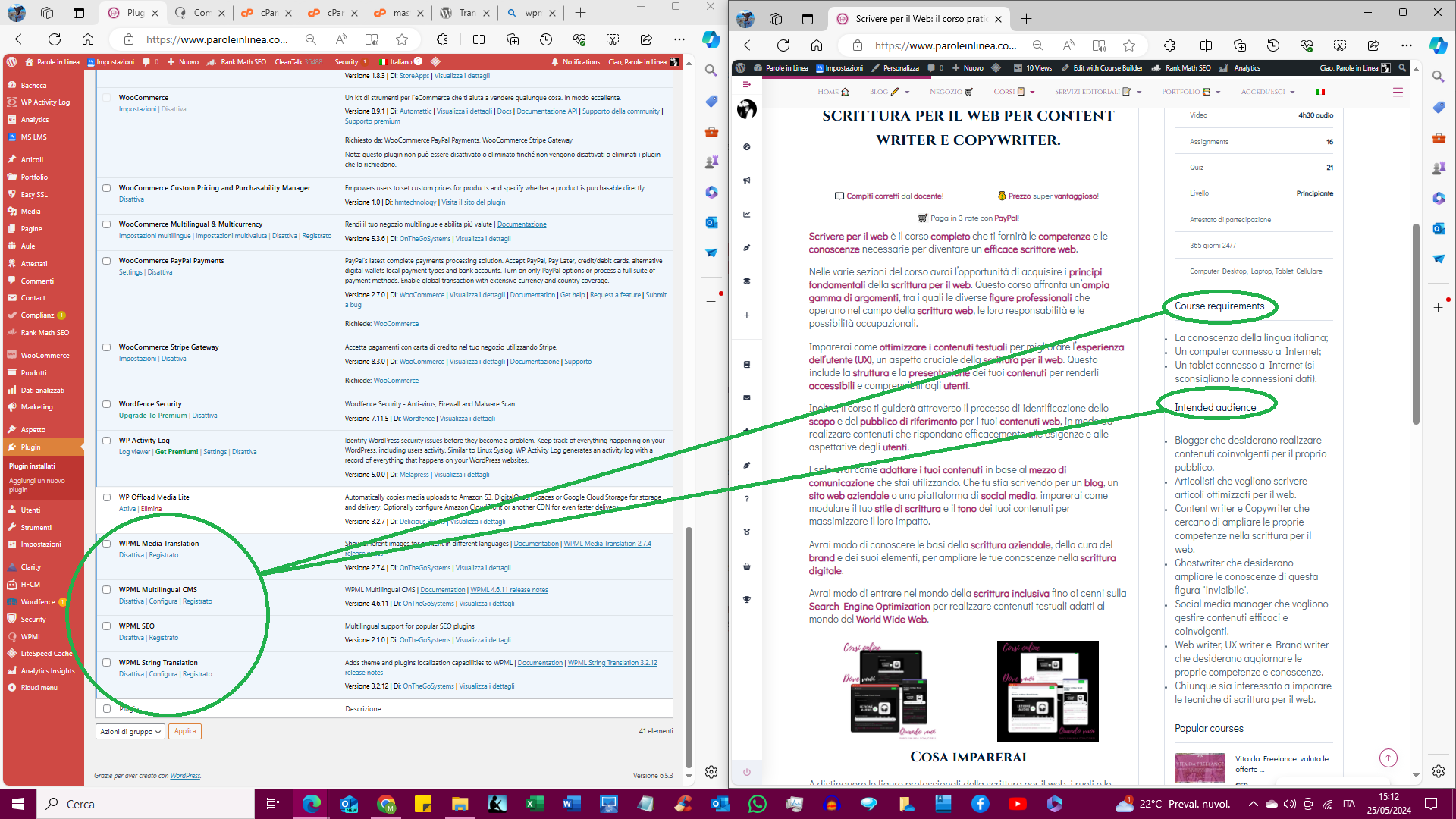Click the scroll-to-top arrow button
This screenshot has width=1456, height=819.
pyautogui.click(x=1388, y=758)
